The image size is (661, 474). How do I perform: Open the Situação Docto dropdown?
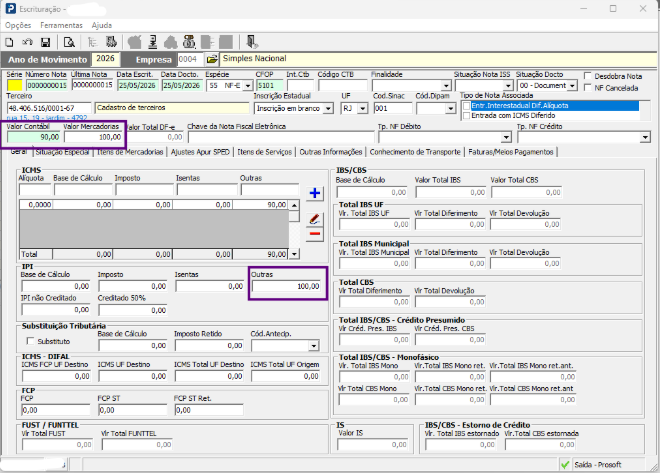[572, 86]
